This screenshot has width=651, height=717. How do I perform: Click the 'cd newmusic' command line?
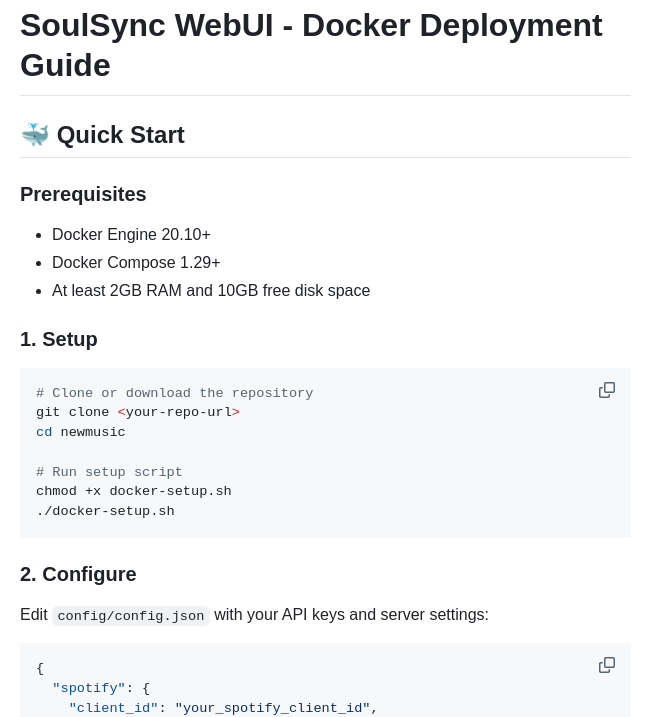pyautogui.click(x=81, y=432)
